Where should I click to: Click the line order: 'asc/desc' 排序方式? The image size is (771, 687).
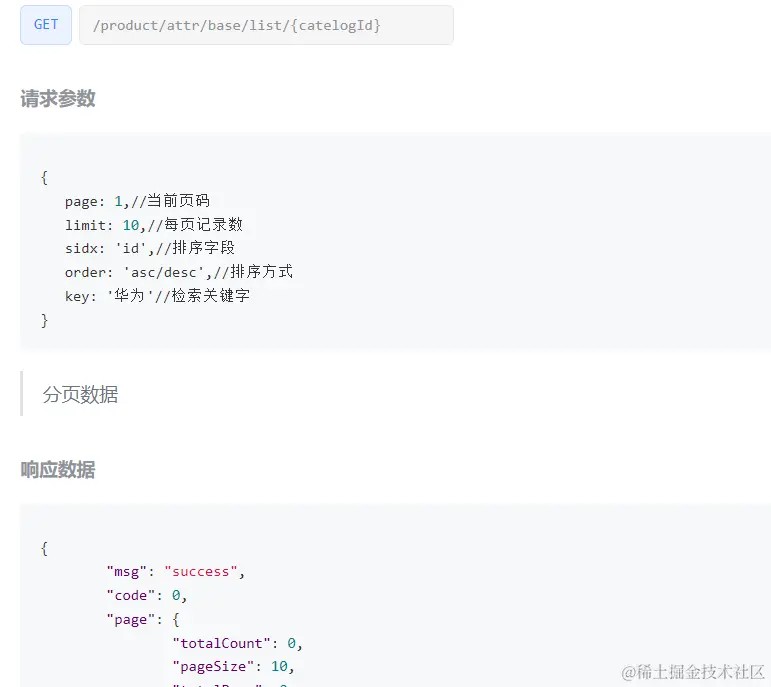[179, 271]
